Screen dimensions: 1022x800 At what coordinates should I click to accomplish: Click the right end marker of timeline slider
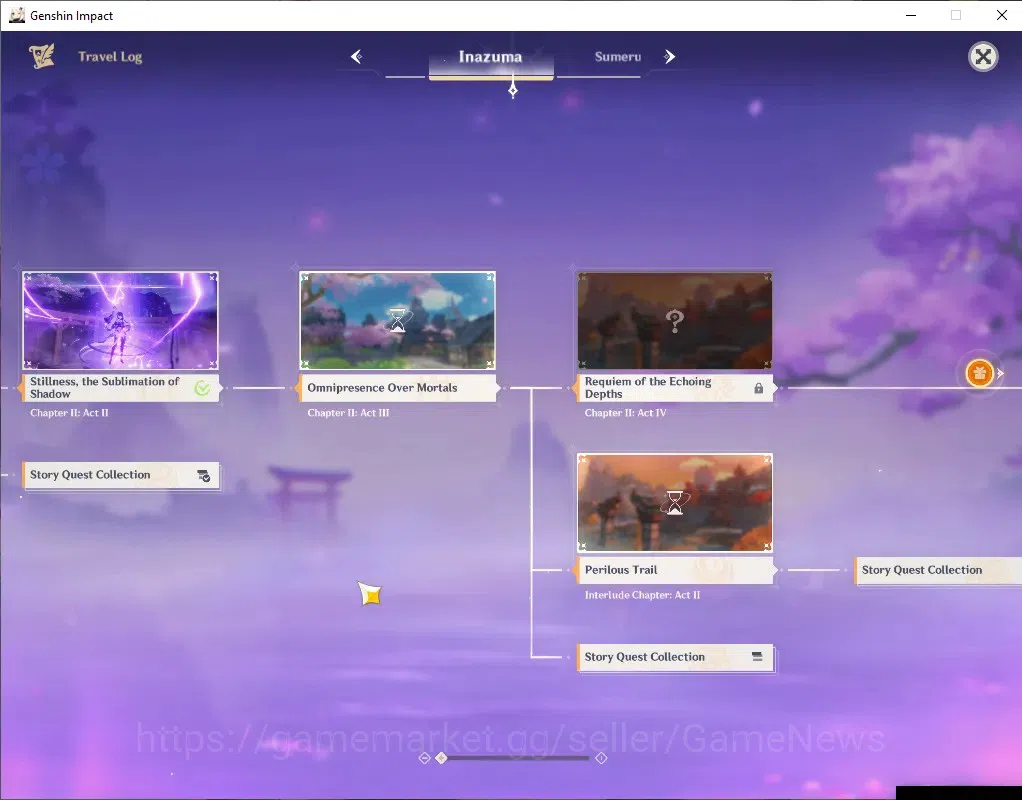tap(601, 758)
